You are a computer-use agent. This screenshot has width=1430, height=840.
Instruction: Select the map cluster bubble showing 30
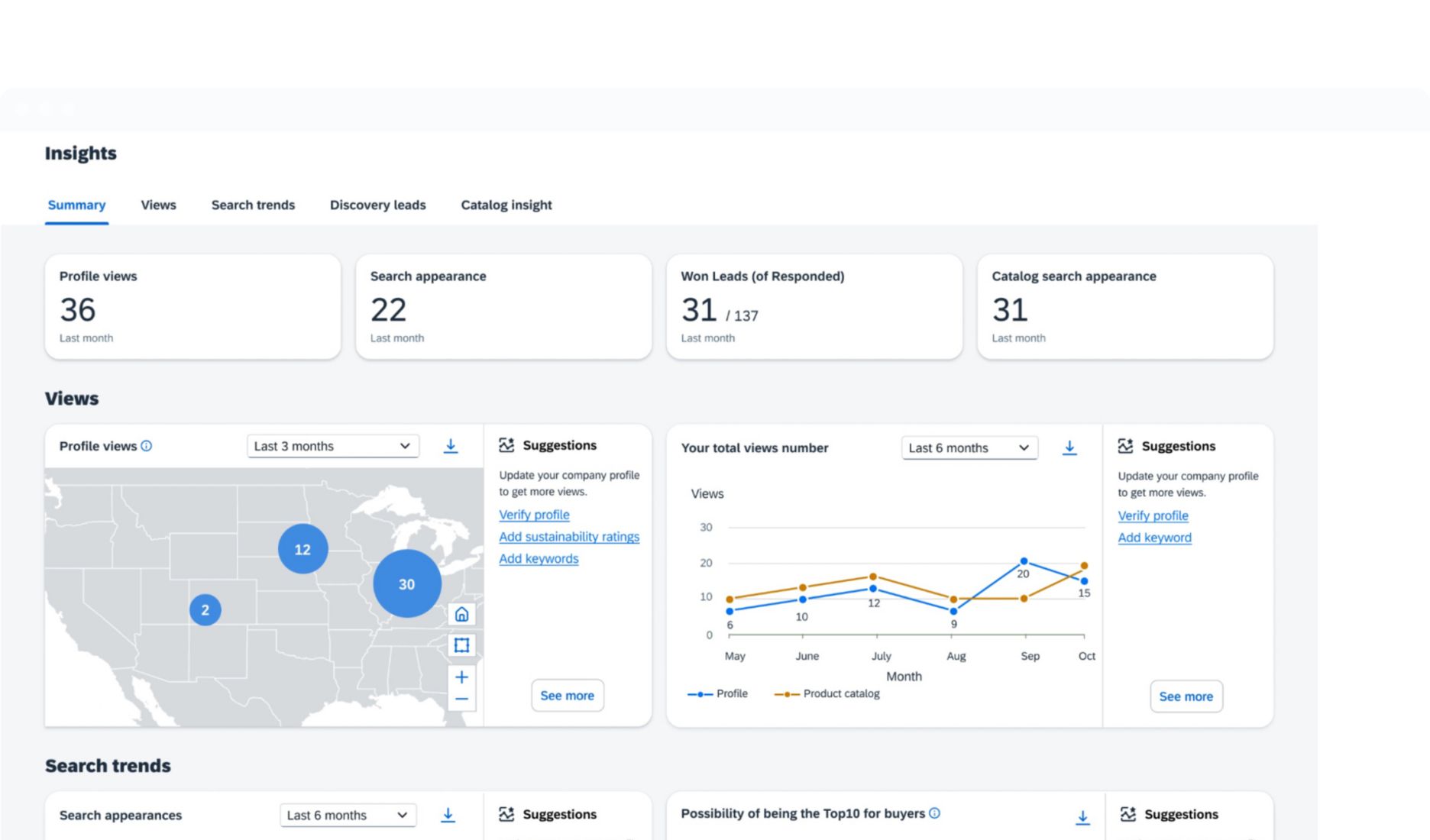coord(406,584)
